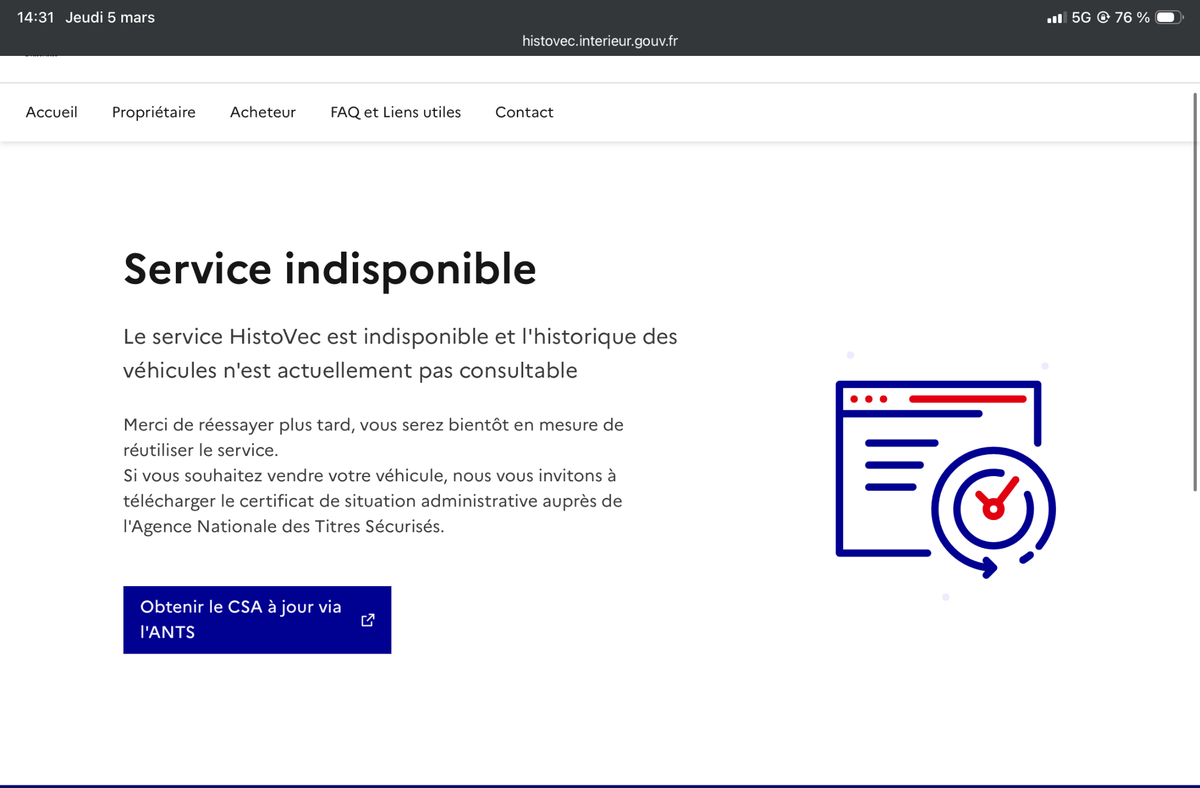The width and height of the screenshot is (1200, 788).
Task: Tap the 14:31 clock in the status bar
Action: (35, 17)
